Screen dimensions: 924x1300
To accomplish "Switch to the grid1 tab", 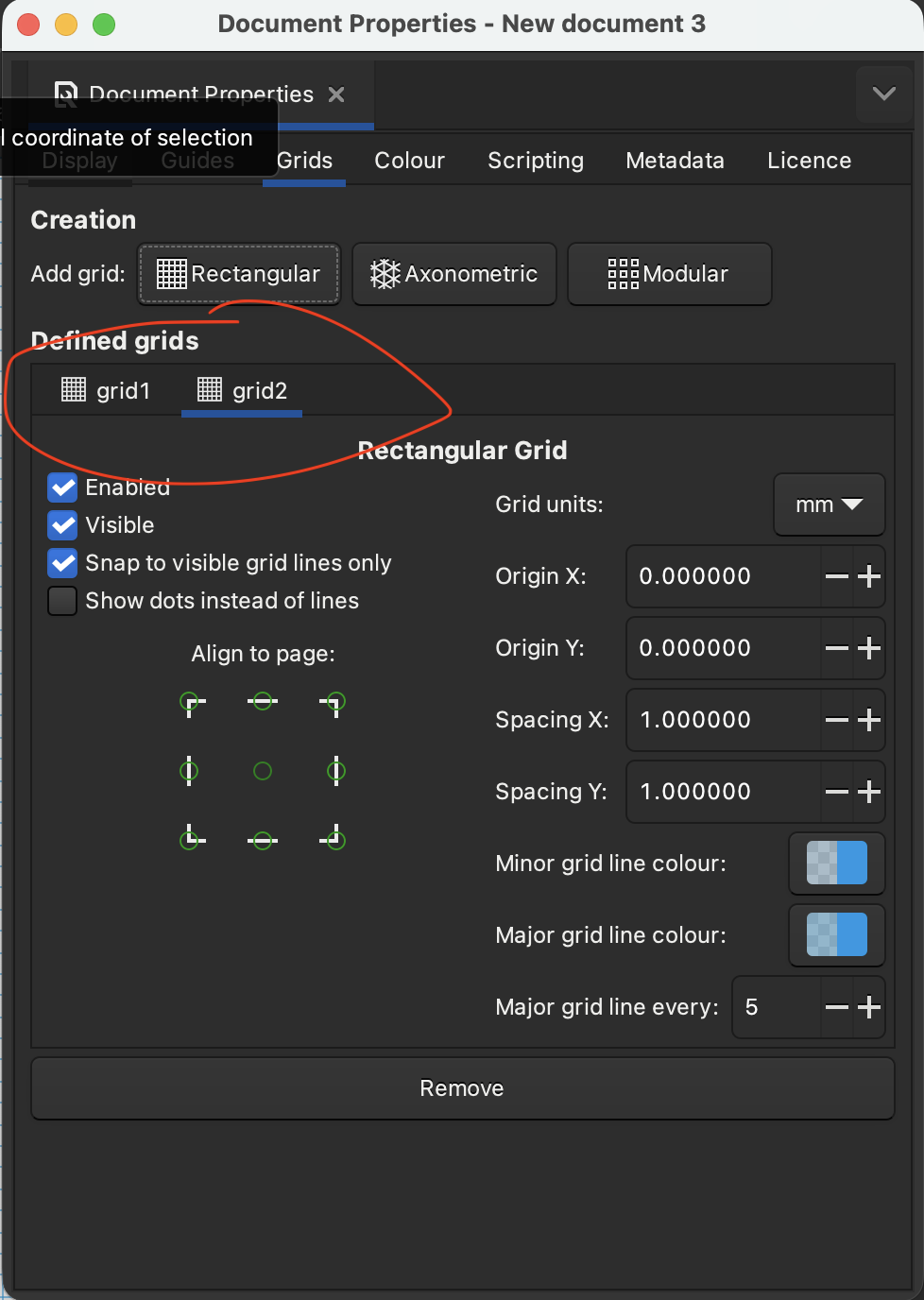I will tap(107, 390).
